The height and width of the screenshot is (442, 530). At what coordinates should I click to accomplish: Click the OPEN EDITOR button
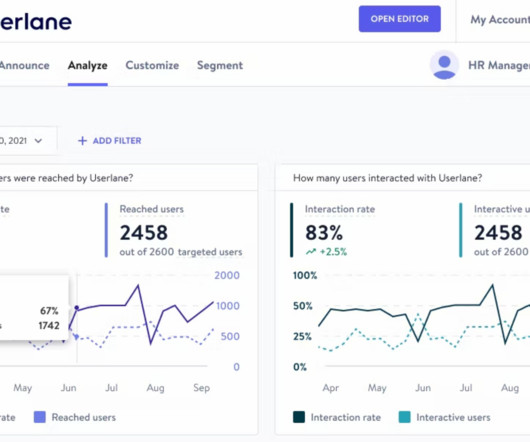[400, 19]
